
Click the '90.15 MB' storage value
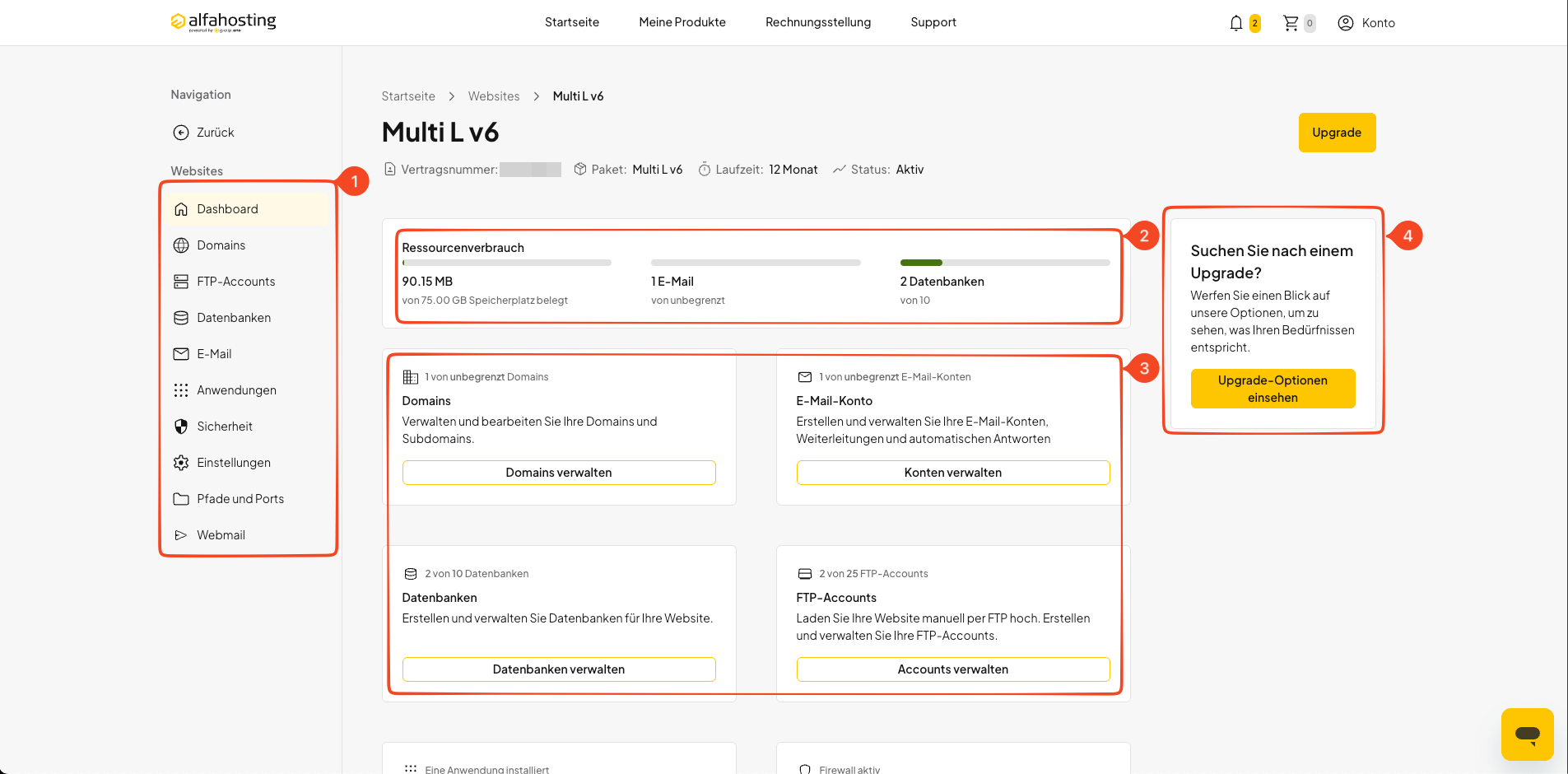(427, 282)
